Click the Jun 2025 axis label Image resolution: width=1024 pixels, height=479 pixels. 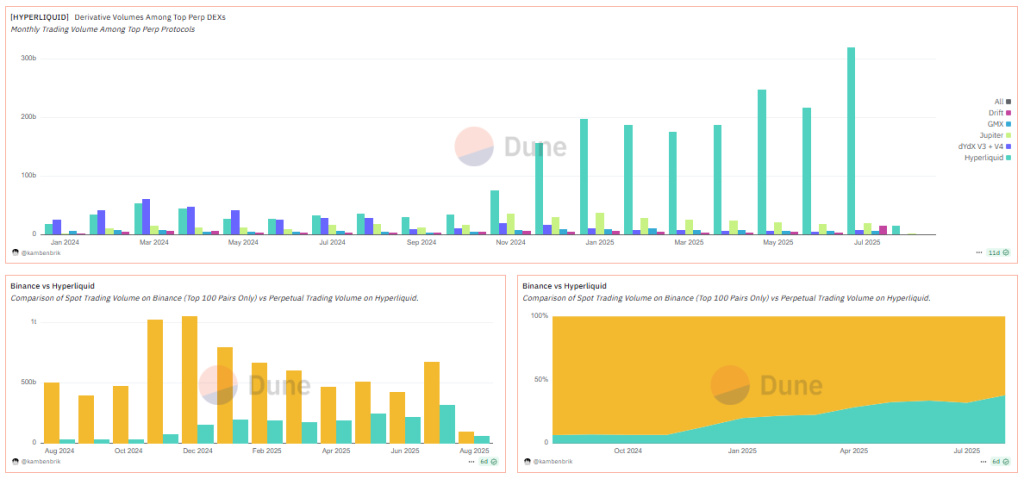click(x=405, y=451)
